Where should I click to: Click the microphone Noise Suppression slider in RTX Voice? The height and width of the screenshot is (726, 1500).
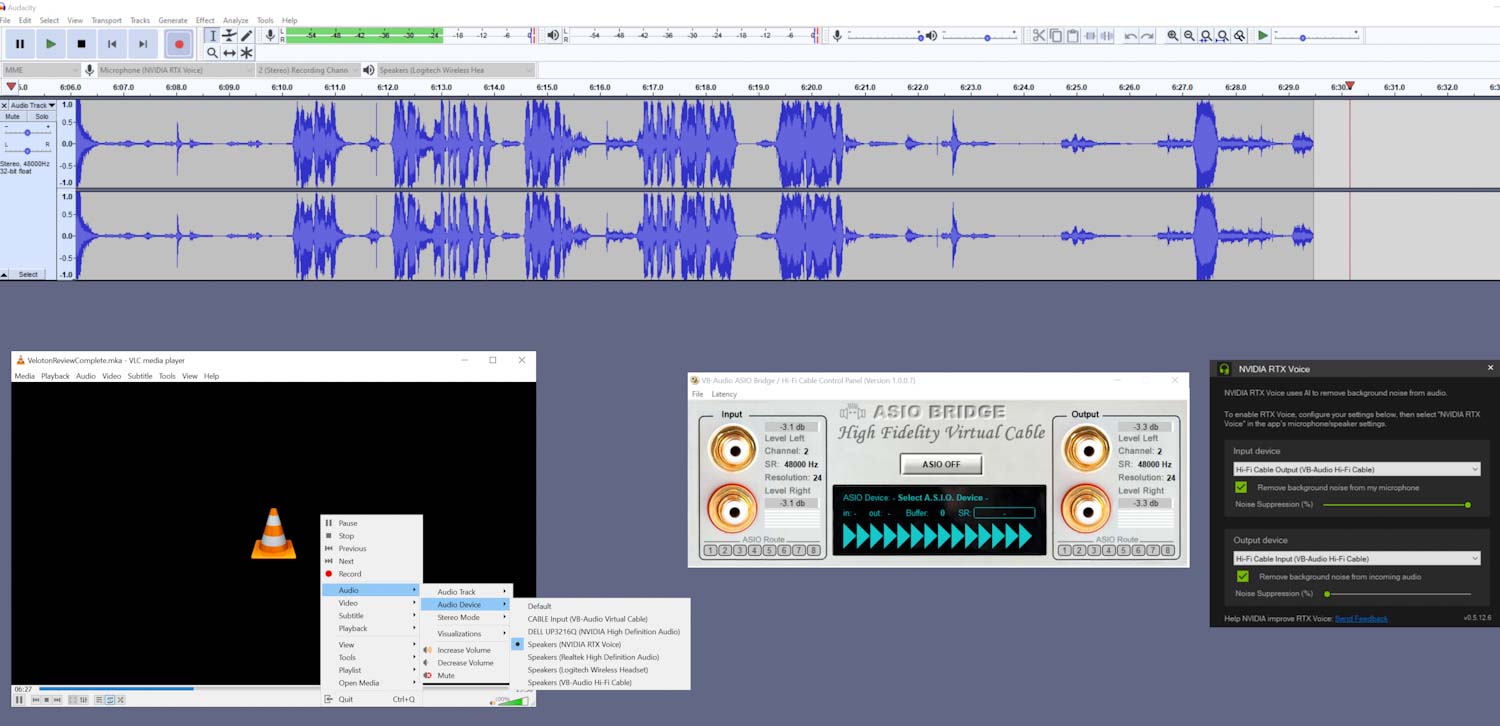[1396, 505]
